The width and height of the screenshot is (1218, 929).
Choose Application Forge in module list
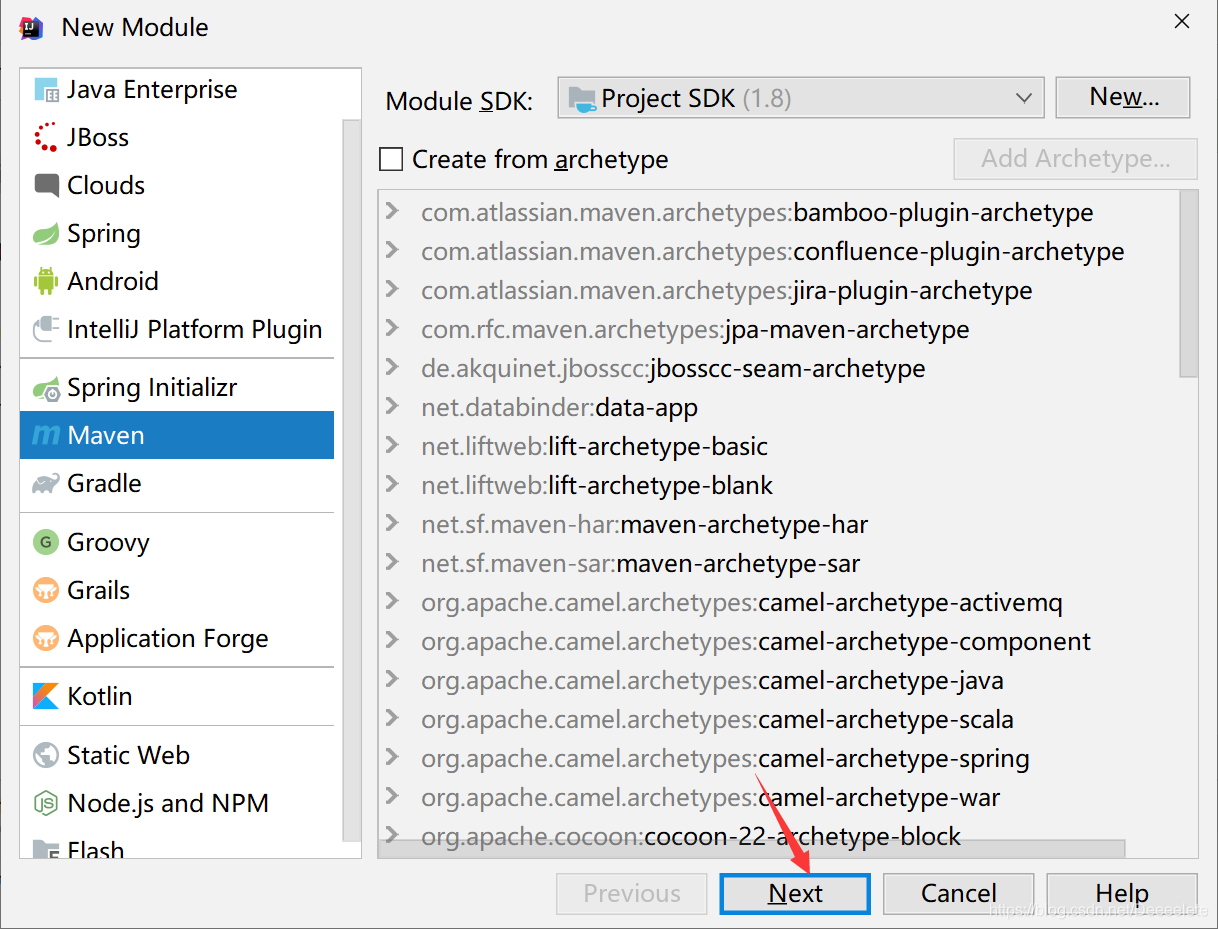pyautogui.click(x=177, y=639)
